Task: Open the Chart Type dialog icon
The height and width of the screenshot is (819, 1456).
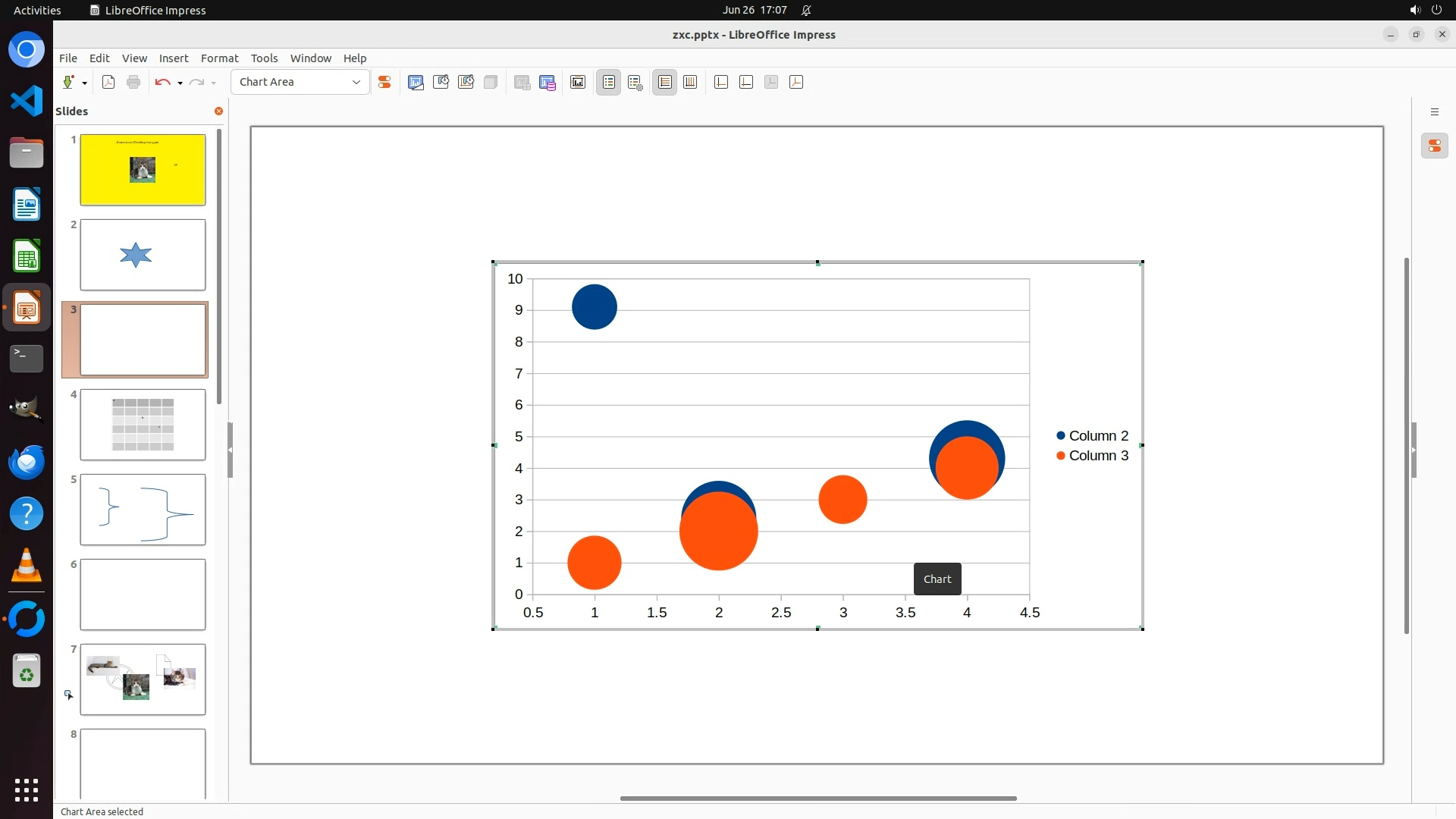Action: point(416,82)
